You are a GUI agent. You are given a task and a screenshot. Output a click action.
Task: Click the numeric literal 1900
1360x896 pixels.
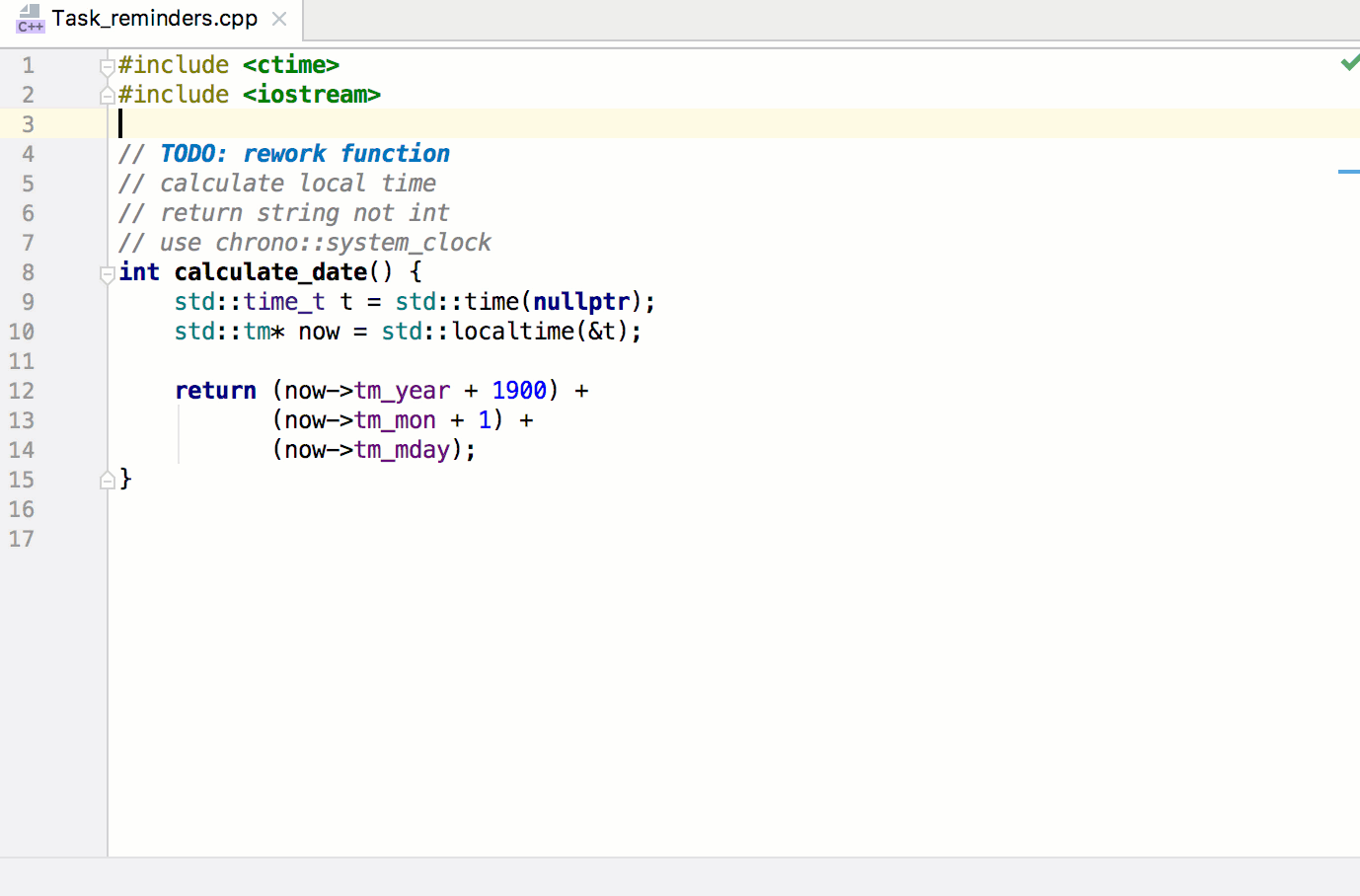tap(518, 390)
